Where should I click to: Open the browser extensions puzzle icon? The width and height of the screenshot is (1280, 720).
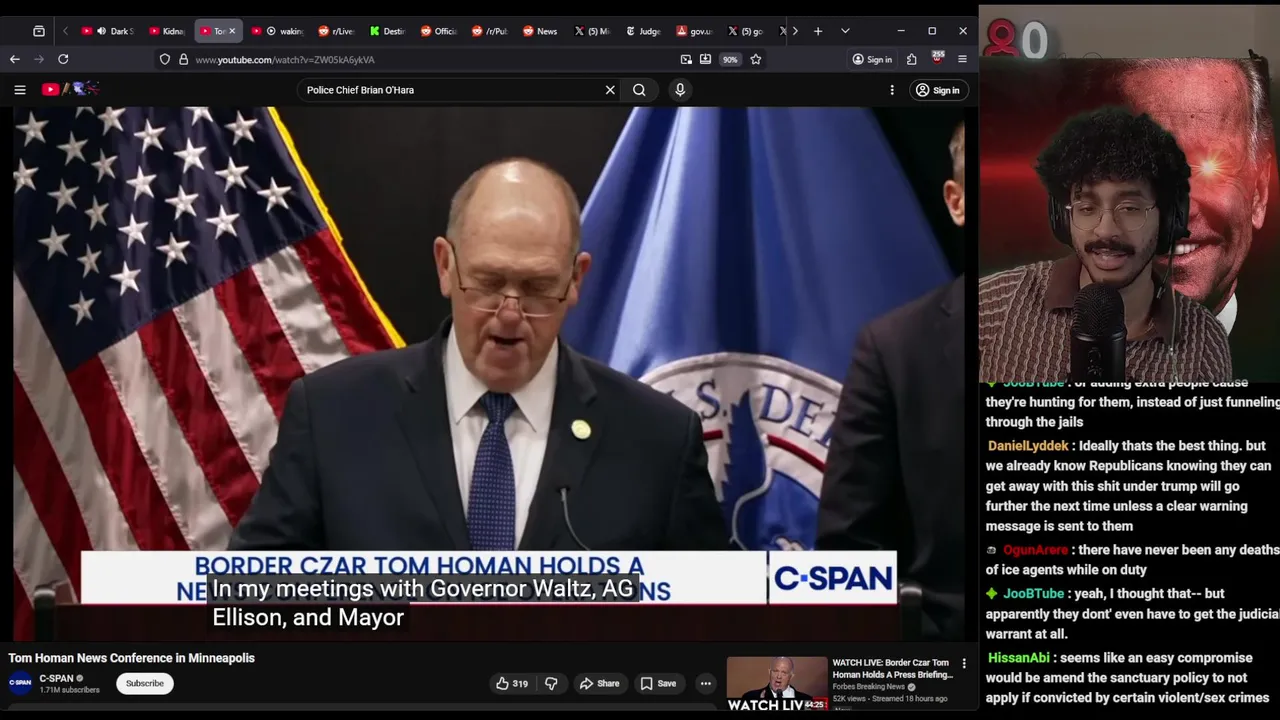[x=912, y=59]
